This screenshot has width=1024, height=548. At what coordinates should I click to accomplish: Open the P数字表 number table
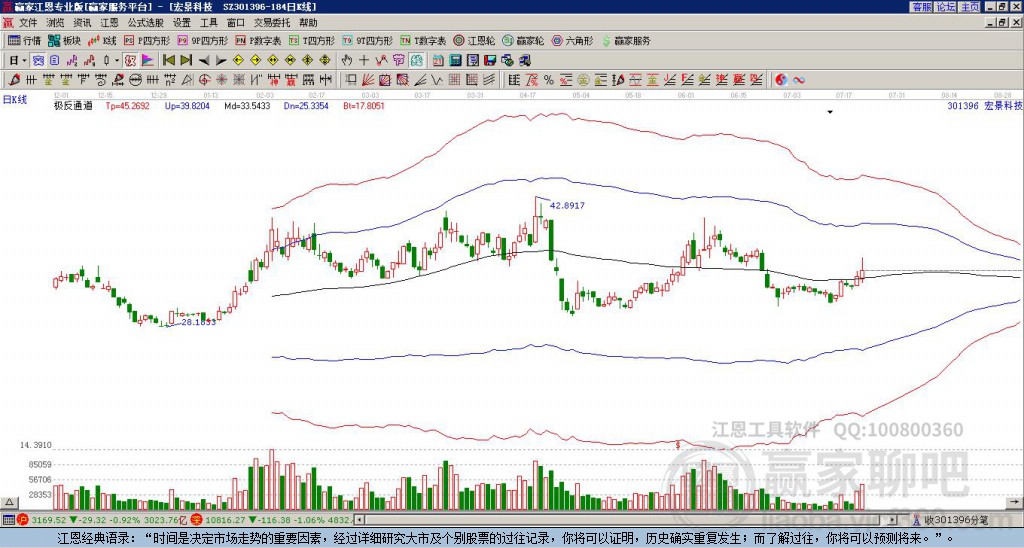pos(258,40)
